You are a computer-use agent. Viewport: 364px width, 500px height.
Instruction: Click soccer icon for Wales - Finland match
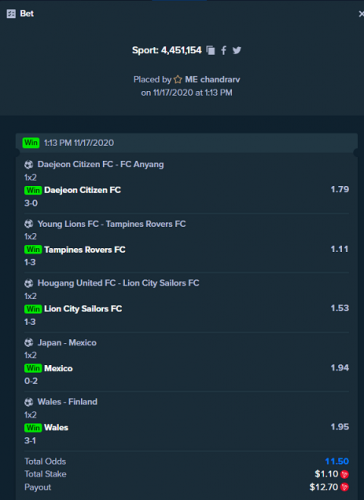pos(29,402)
